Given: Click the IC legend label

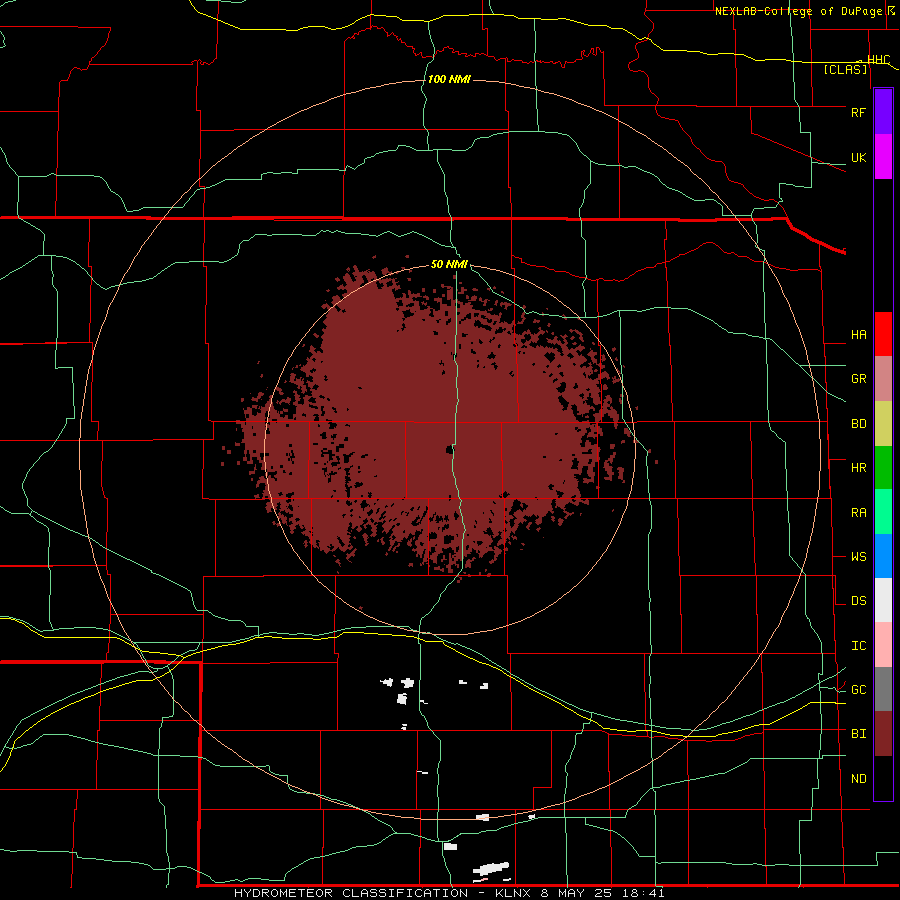Looking at the screenshot, I should (x=858, y=646).
